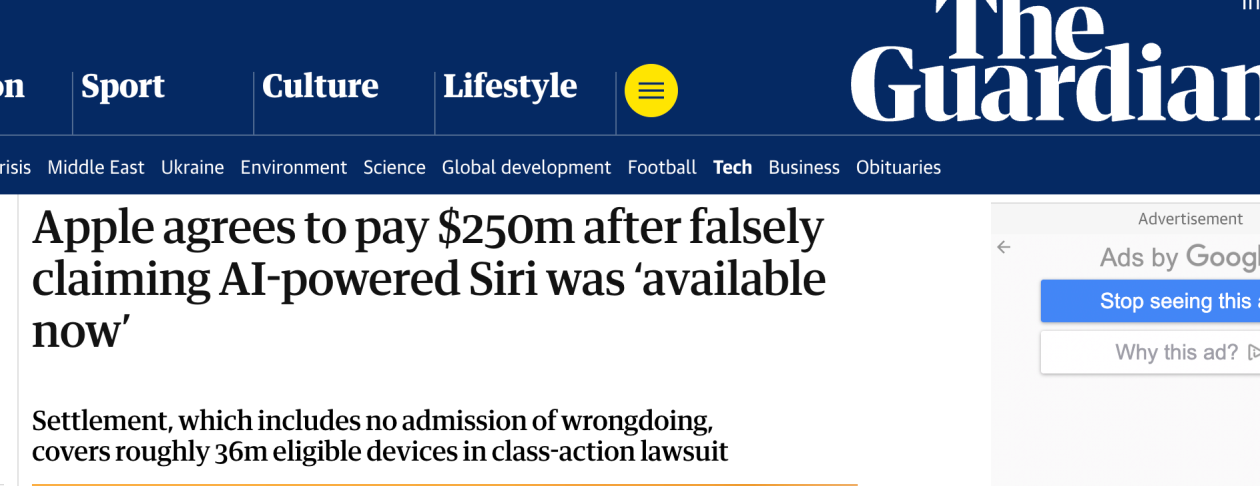
Task: Open the Obituaries subsection
Action: click(898, 167)
